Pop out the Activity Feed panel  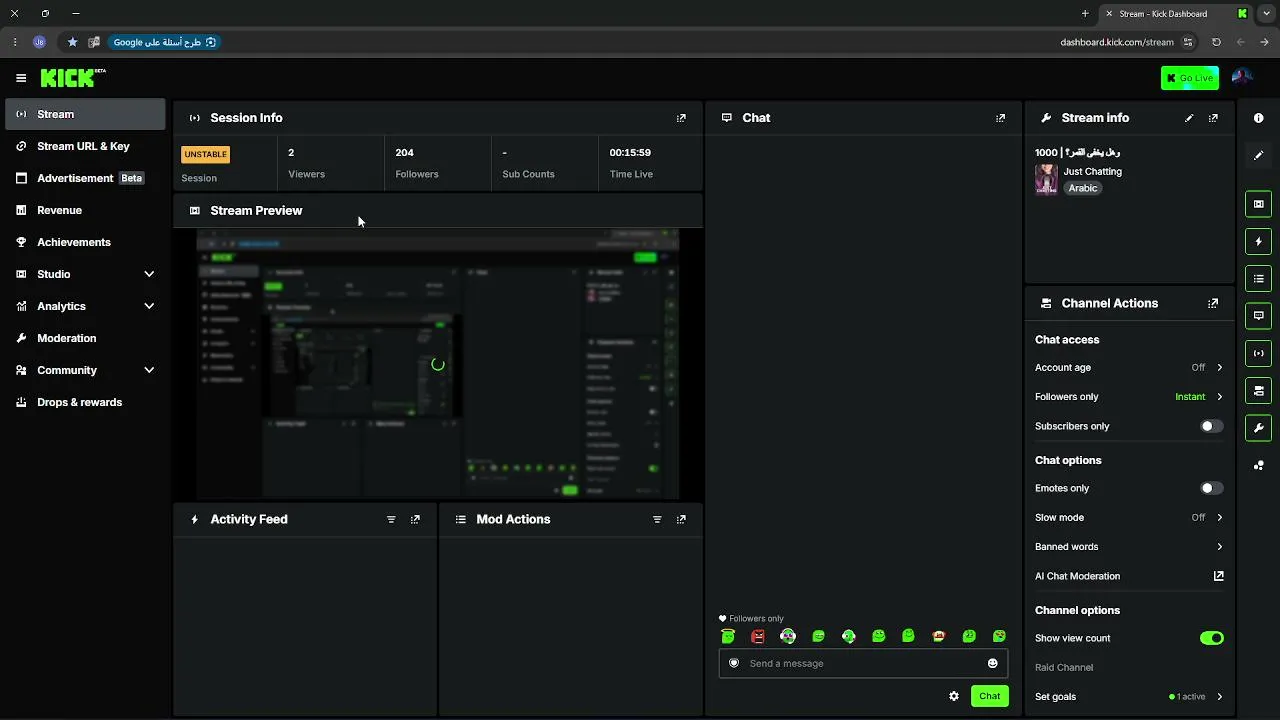tap(415, 519)
